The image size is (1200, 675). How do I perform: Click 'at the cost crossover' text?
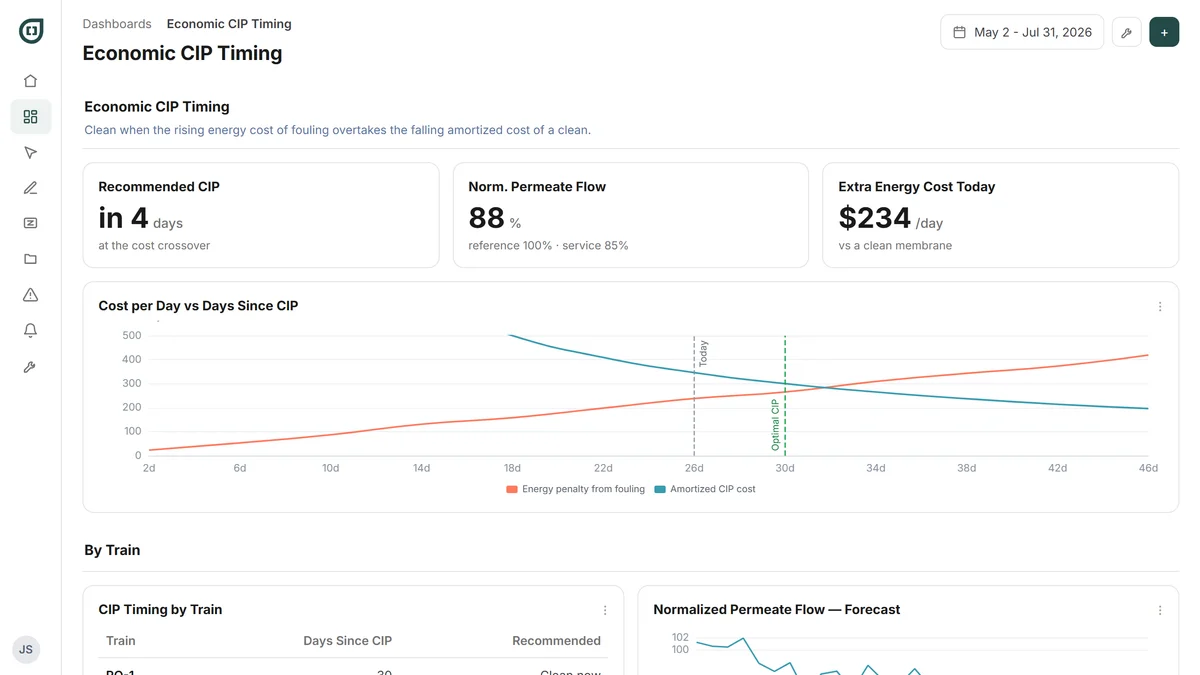154,246
